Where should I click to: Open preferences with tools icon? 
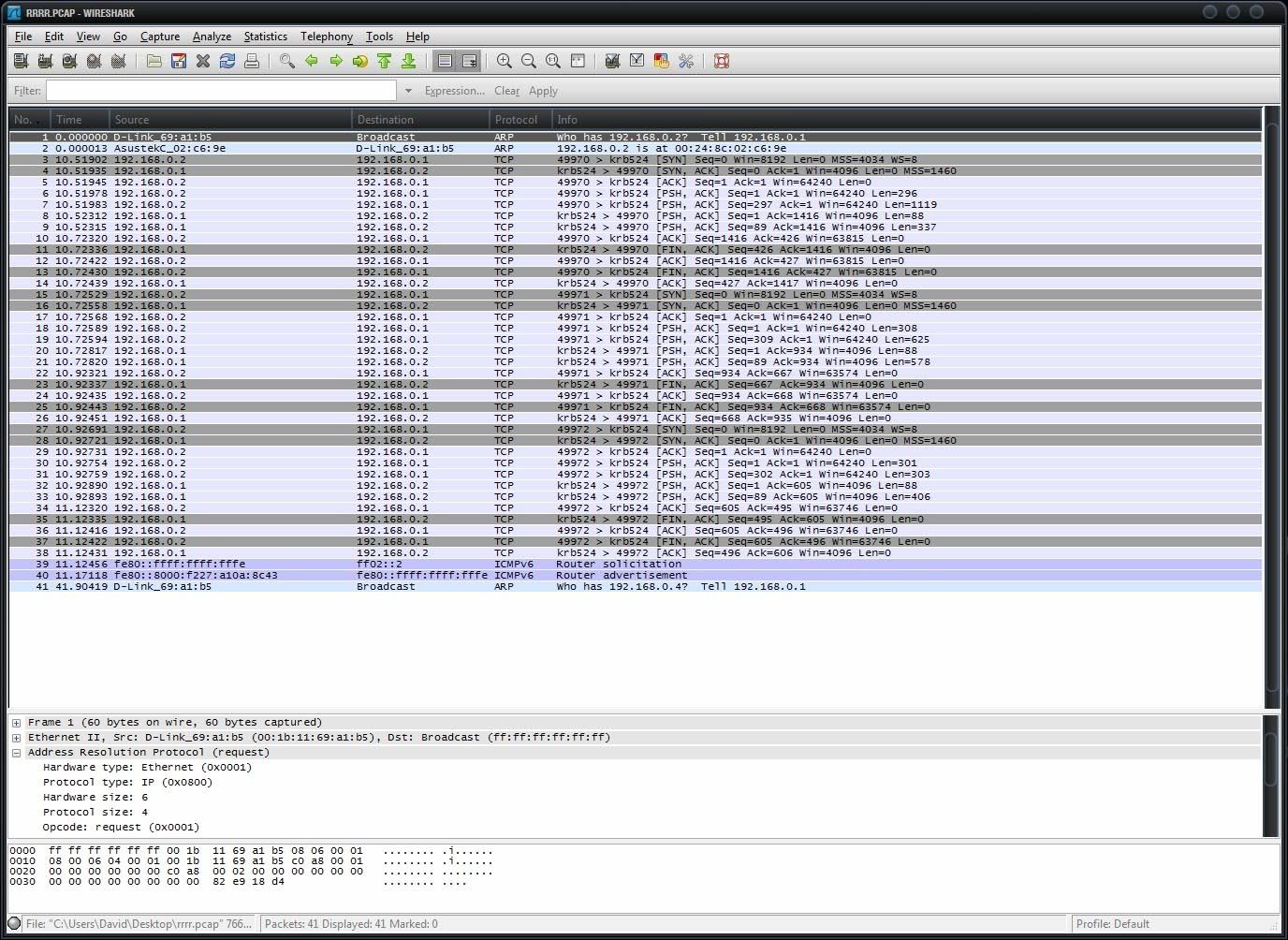coord(686,61)
